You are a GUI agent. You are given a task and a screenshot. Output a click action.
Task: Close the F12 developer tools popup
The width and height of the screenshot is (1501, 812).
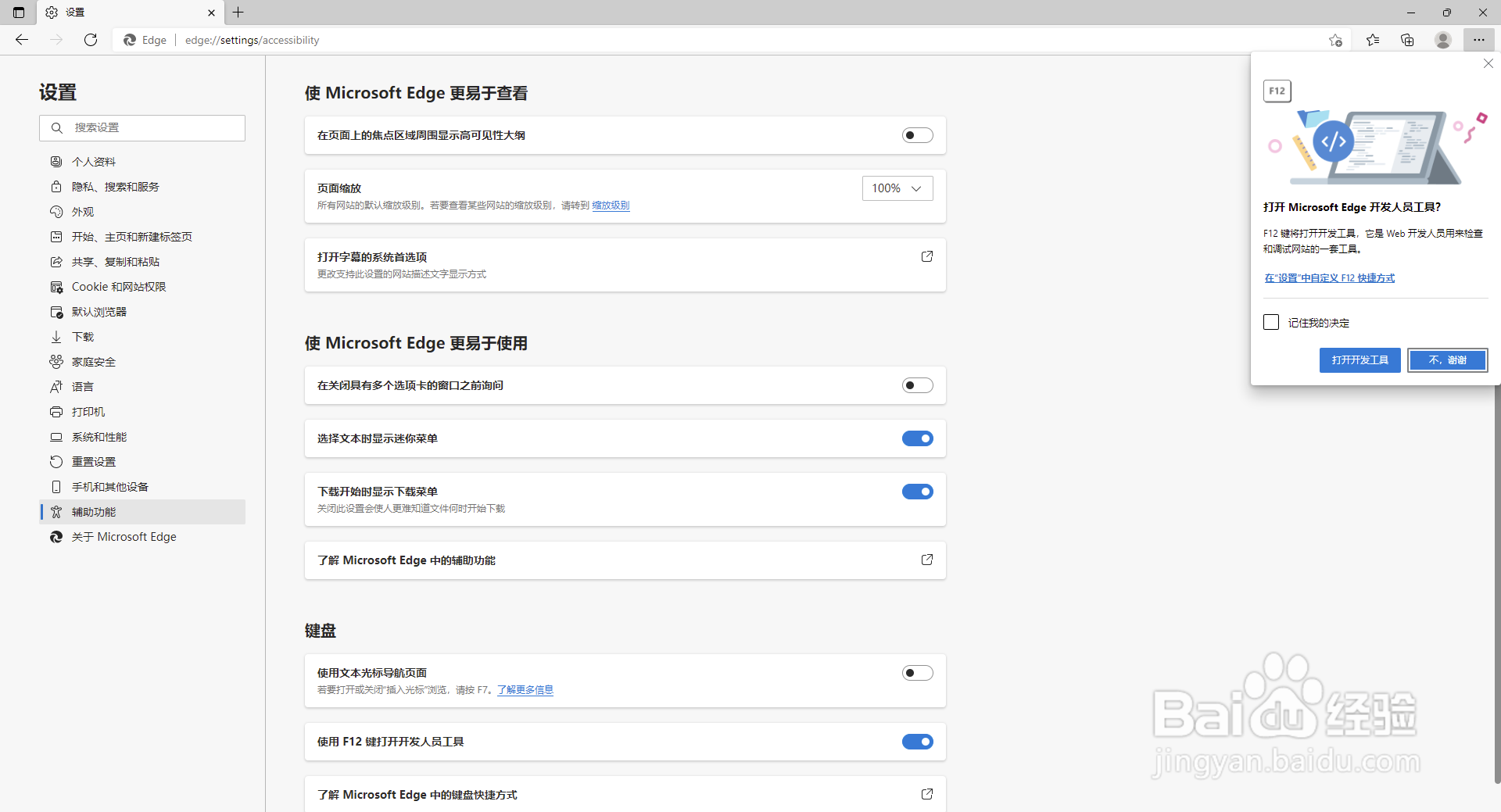point(1488,63)
